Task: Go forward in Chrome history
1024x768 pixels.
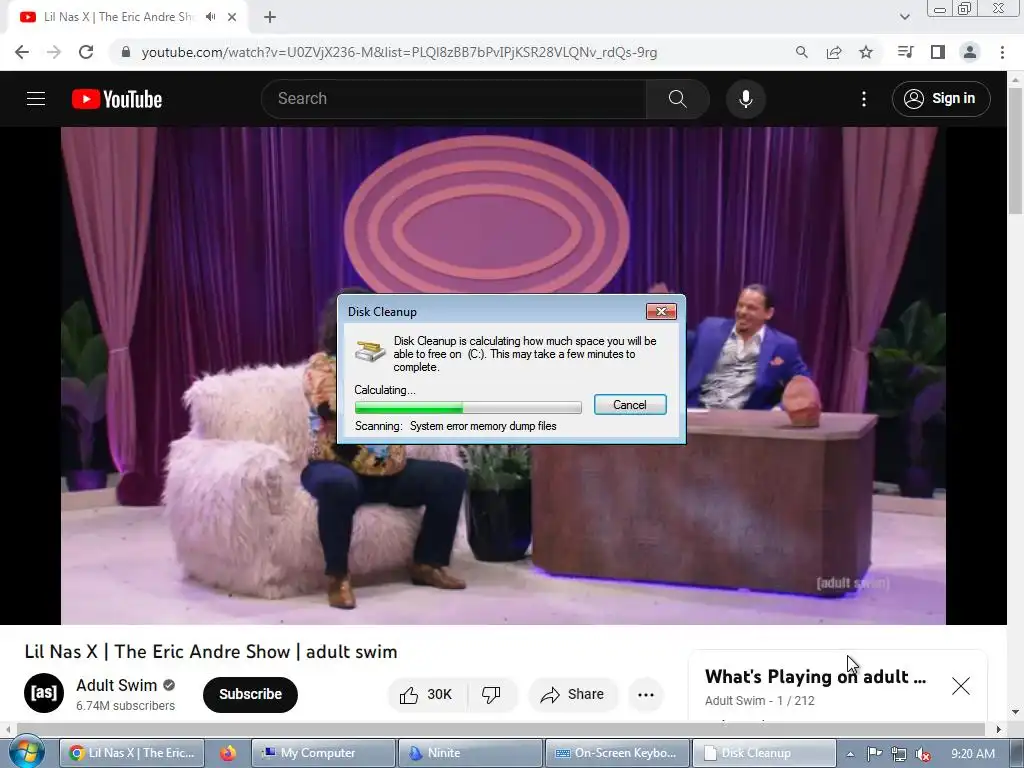Action: [x=54, y=52]
